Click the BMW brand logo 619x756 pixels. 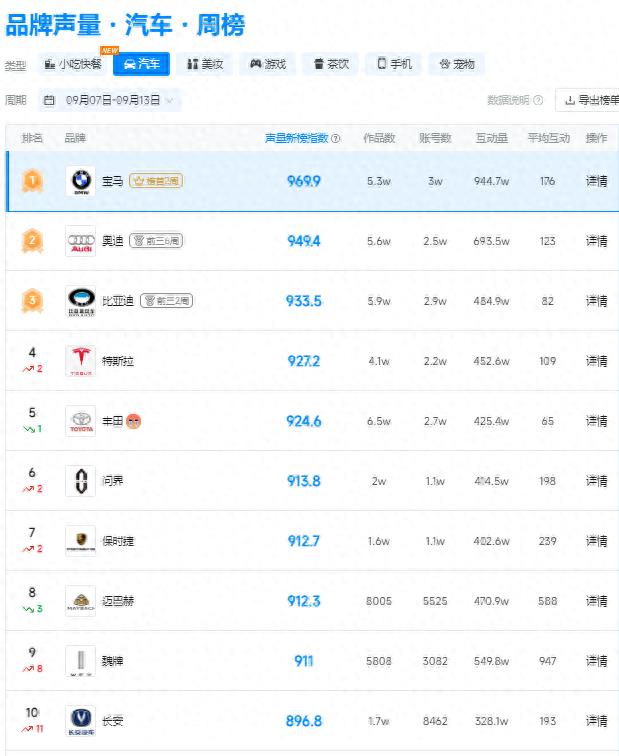coord(80,181)
